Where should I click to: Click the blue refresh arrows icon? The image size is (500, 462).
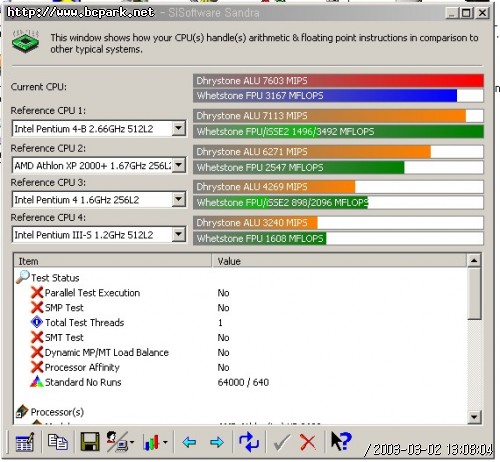point(249,442)
